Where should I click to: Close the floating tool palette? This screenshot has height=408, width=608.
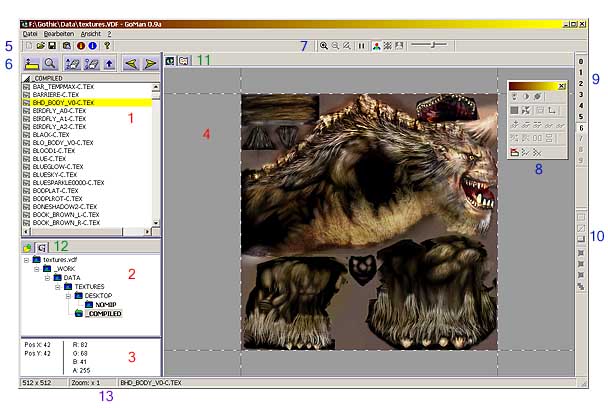pyautogui.click(x=562, y=86)
